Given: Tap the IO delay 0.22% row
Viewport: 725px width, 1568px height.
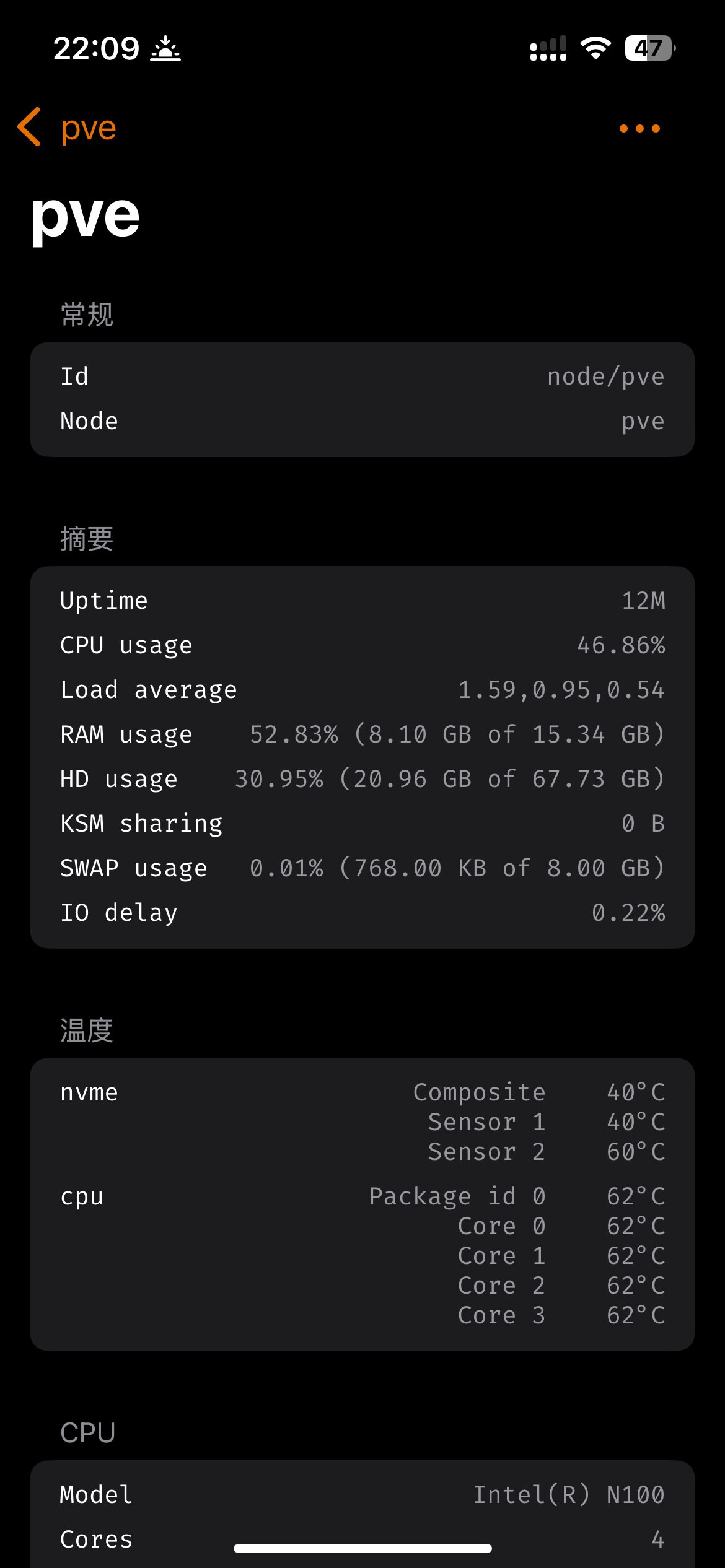Looking at the screenshot, I should (362, 913).
